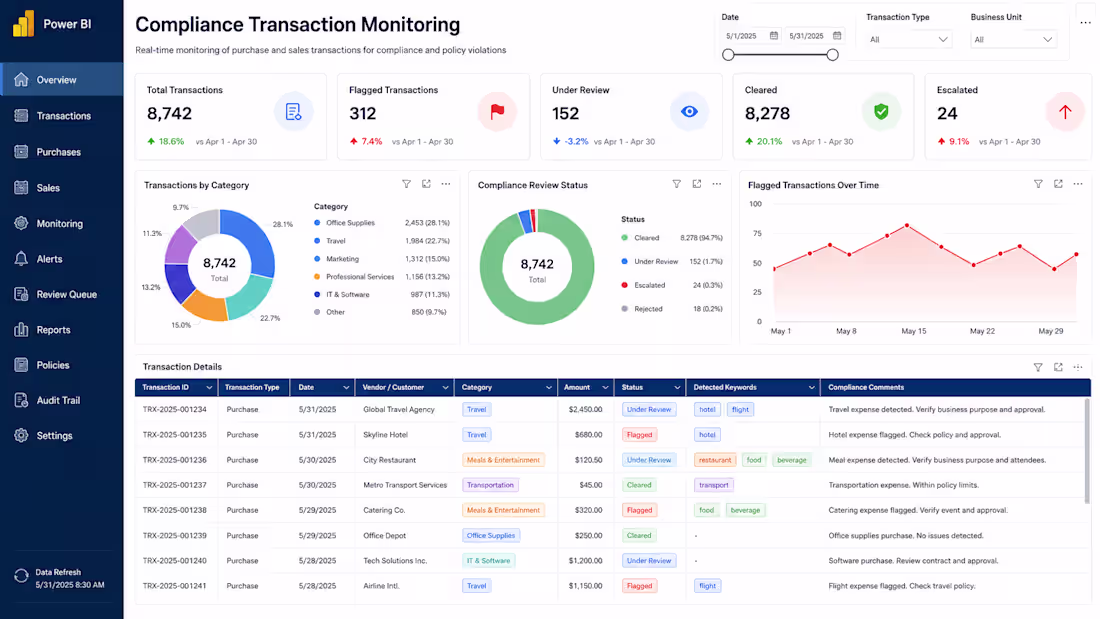Click the right handle of the date slider

point(832,55)
